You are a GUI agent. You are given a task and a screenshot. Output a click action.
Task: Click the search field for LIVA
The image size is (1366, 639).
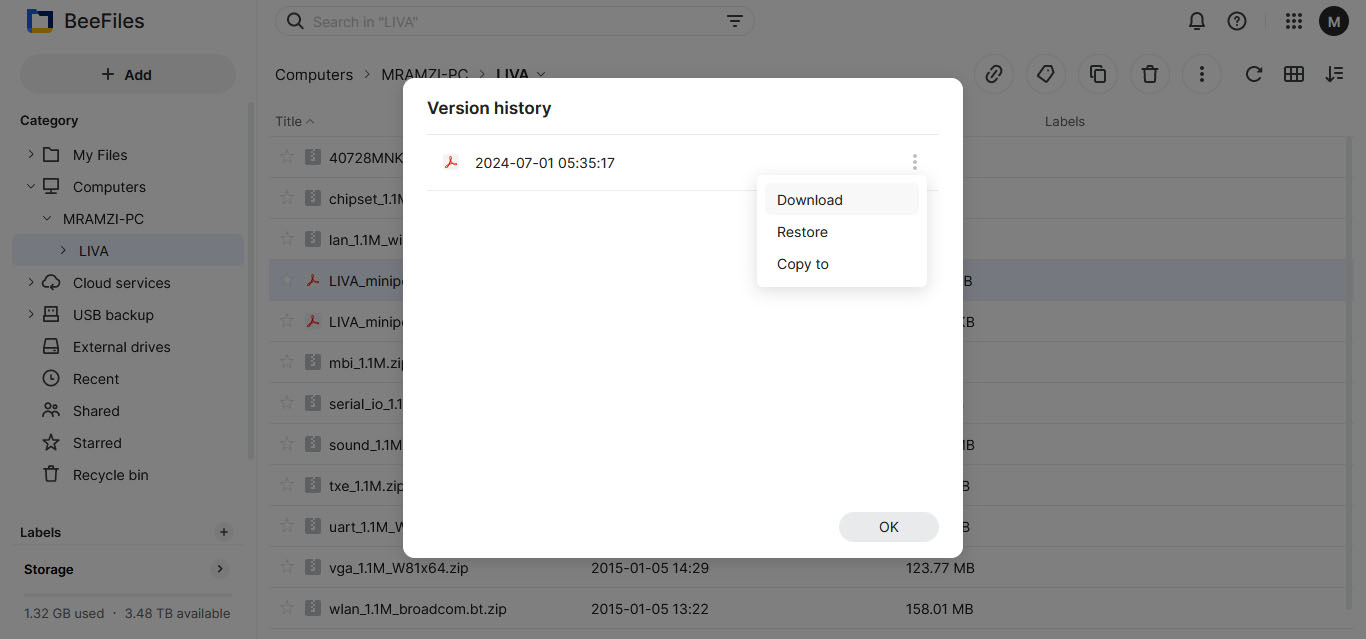point(515,21)
